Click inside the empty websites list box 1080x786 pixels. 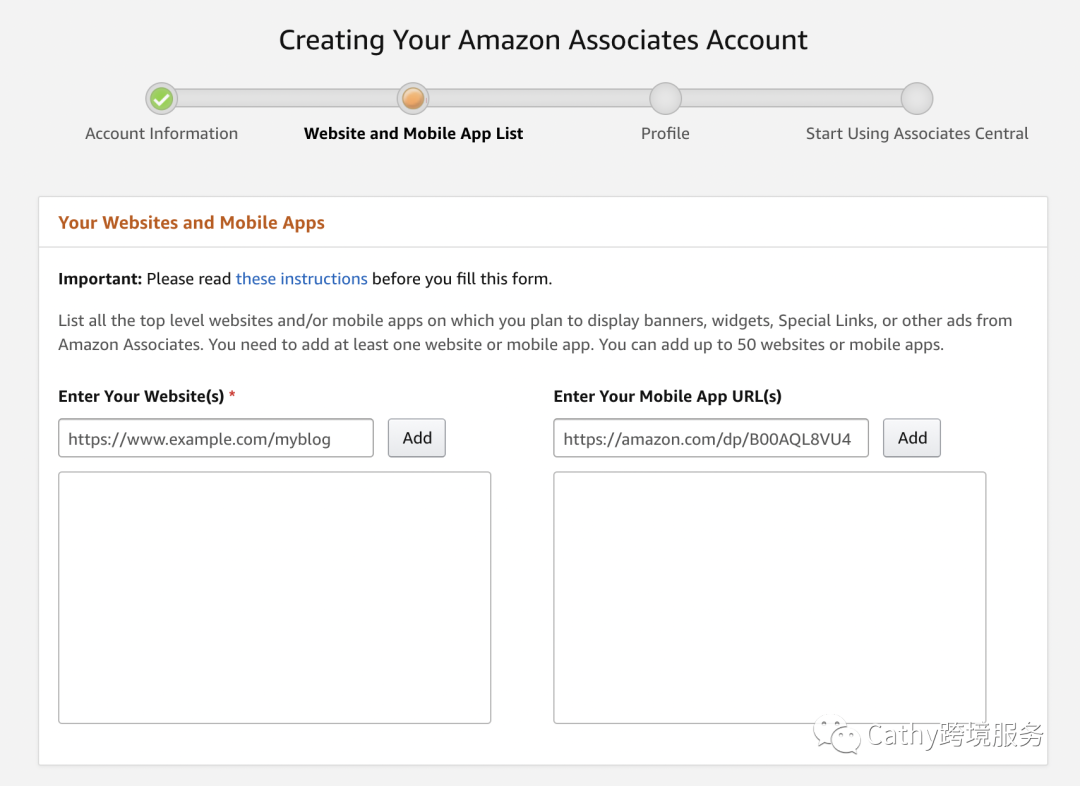pos(275,597)
